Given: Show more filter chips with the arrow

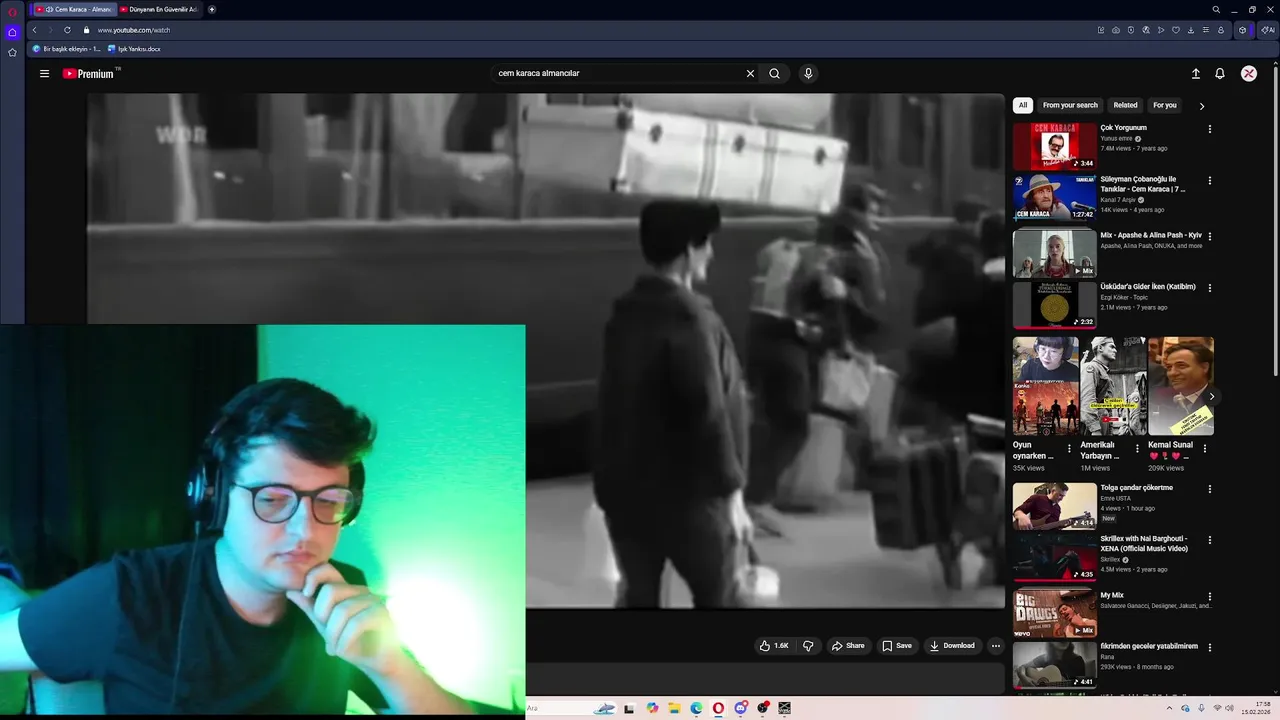Looking at the screenshot, I should pyautogui.click(x=1201, y=105).
